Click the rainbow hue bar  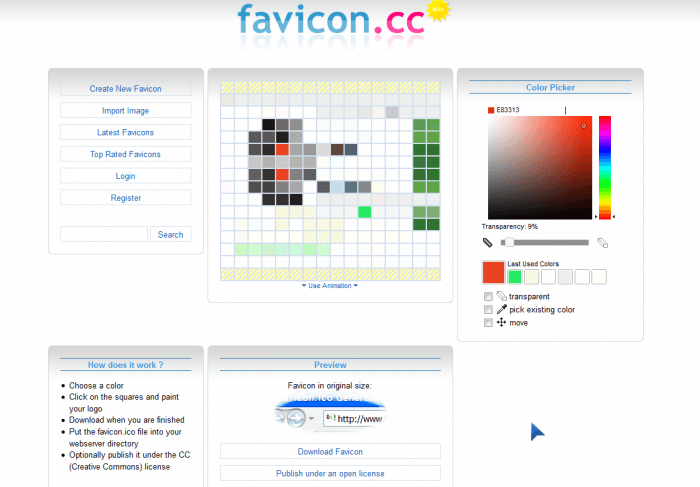tap(605, 167)
